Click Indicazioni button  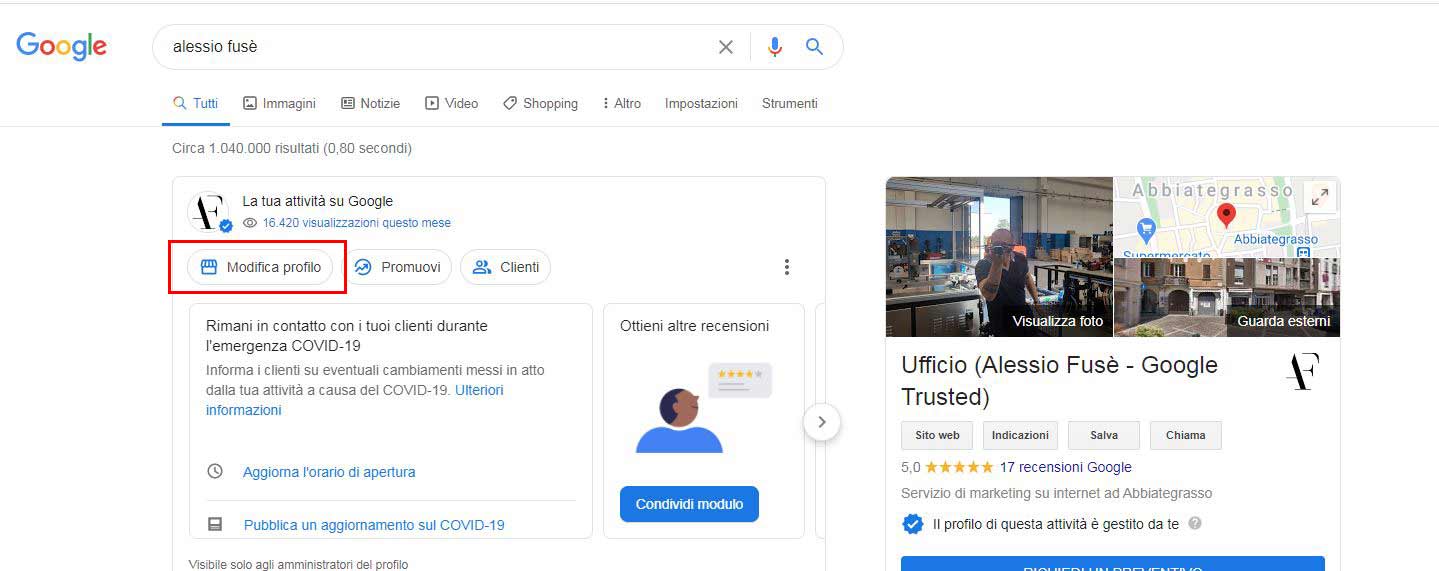[x=1020, y=435]
